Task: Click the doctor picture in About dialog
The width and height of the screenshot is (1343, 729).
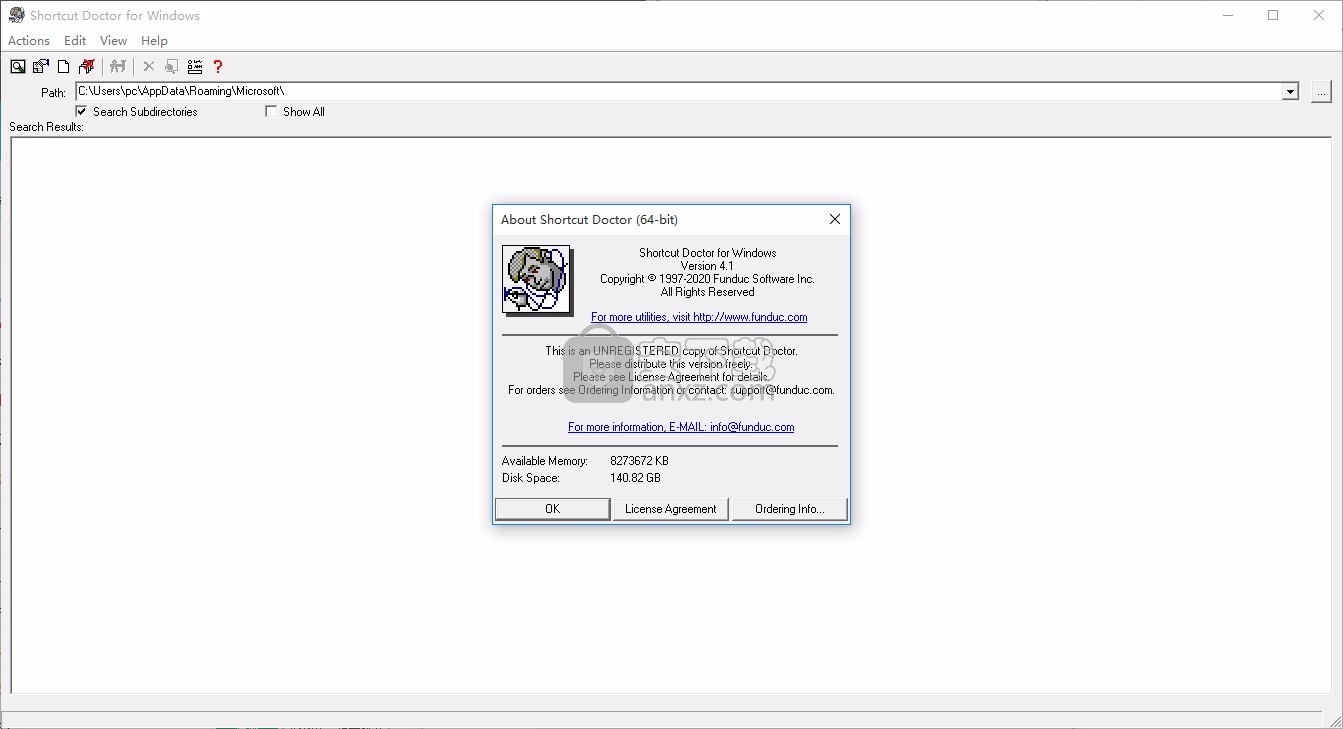Action: (536, 279)
